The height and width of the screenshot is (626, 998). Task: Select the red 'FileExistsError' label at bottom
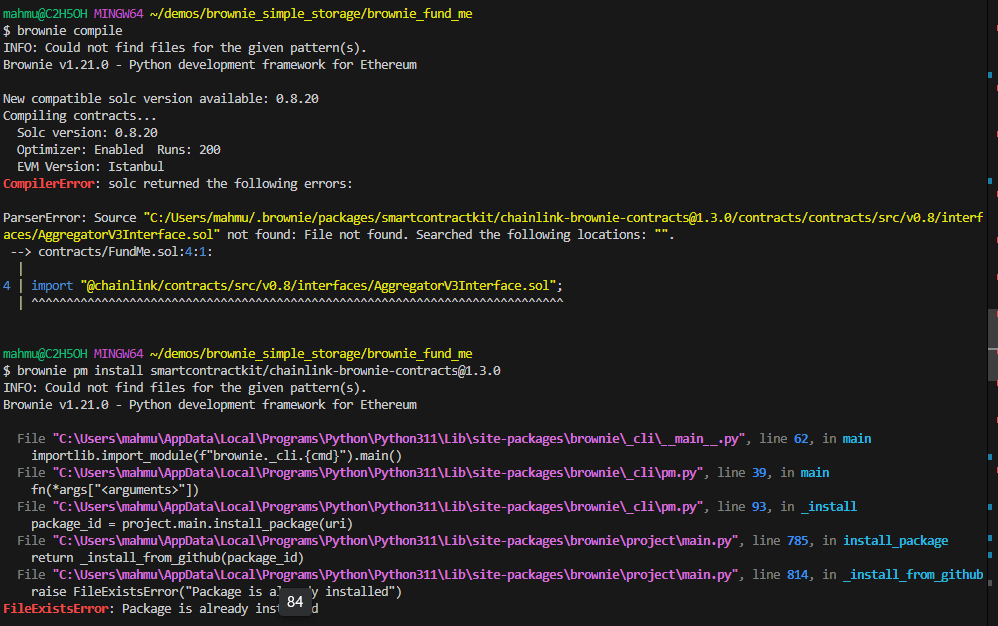tap(55, 609)
